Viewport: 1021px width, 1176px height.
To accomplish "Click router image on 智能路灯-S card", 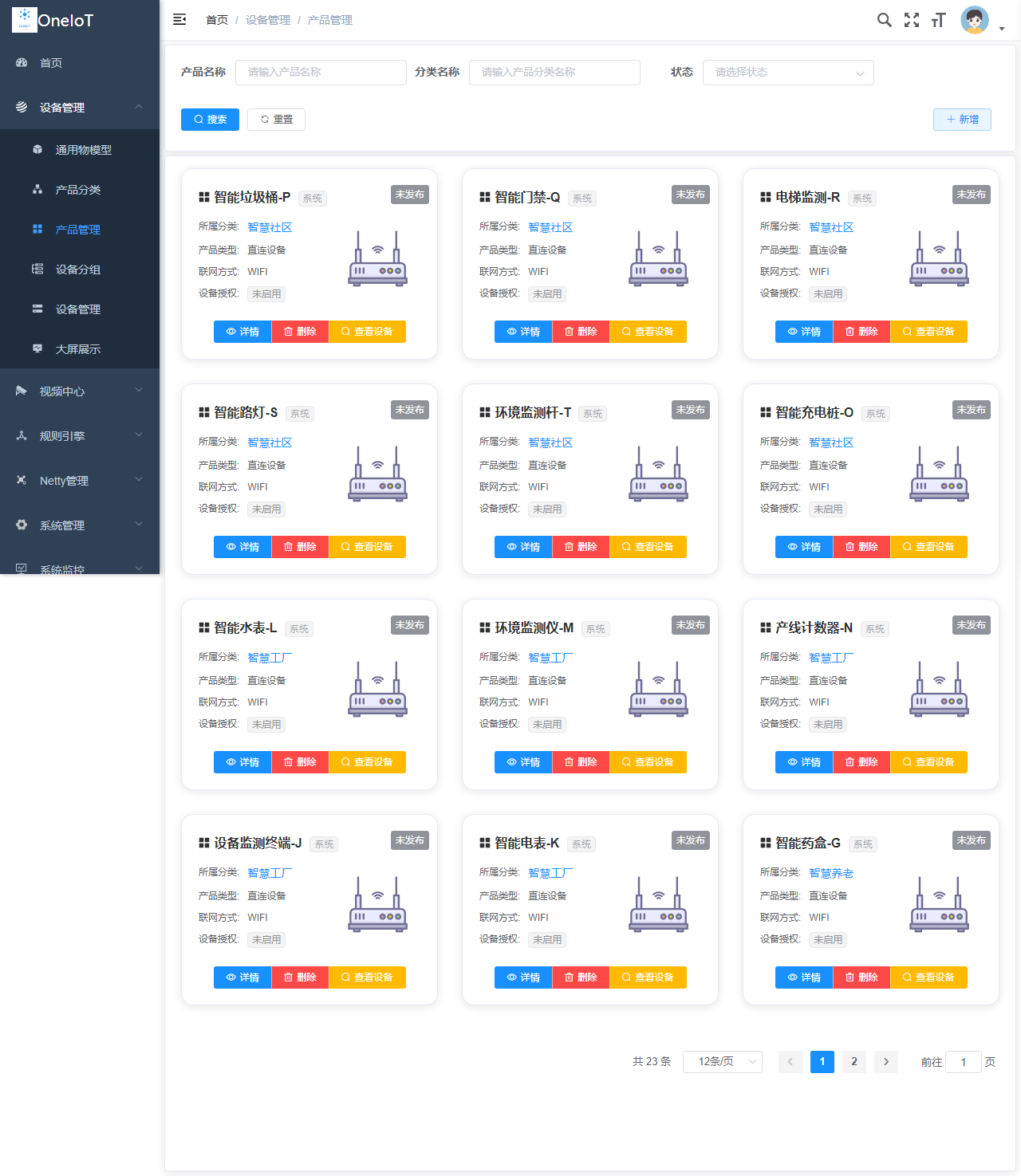I will point(378,474).
